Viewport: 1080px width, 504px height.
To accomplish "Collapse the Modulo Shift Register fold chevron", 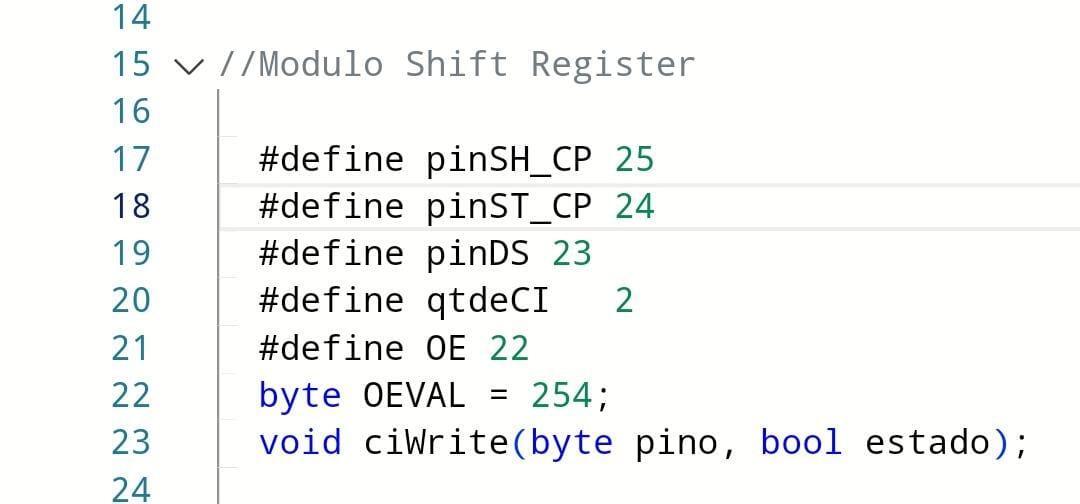I will click(189, 66).
